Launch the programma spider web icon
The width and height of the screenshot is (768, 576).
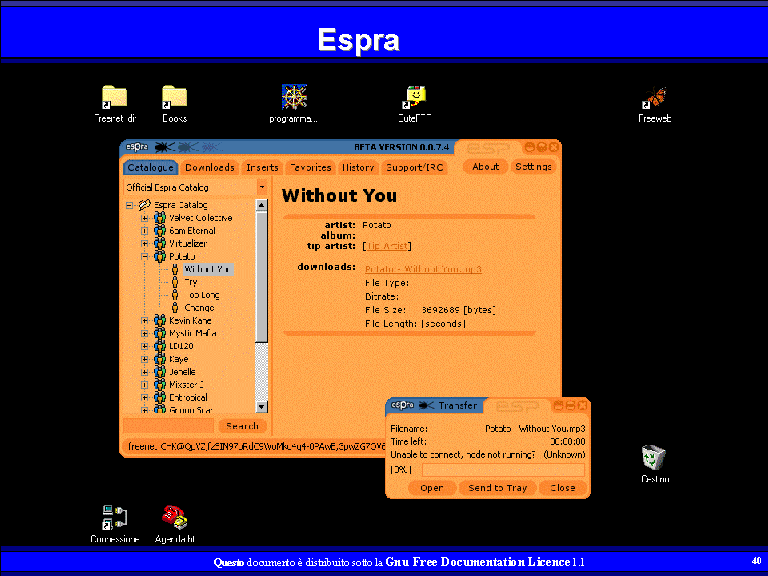294,97
